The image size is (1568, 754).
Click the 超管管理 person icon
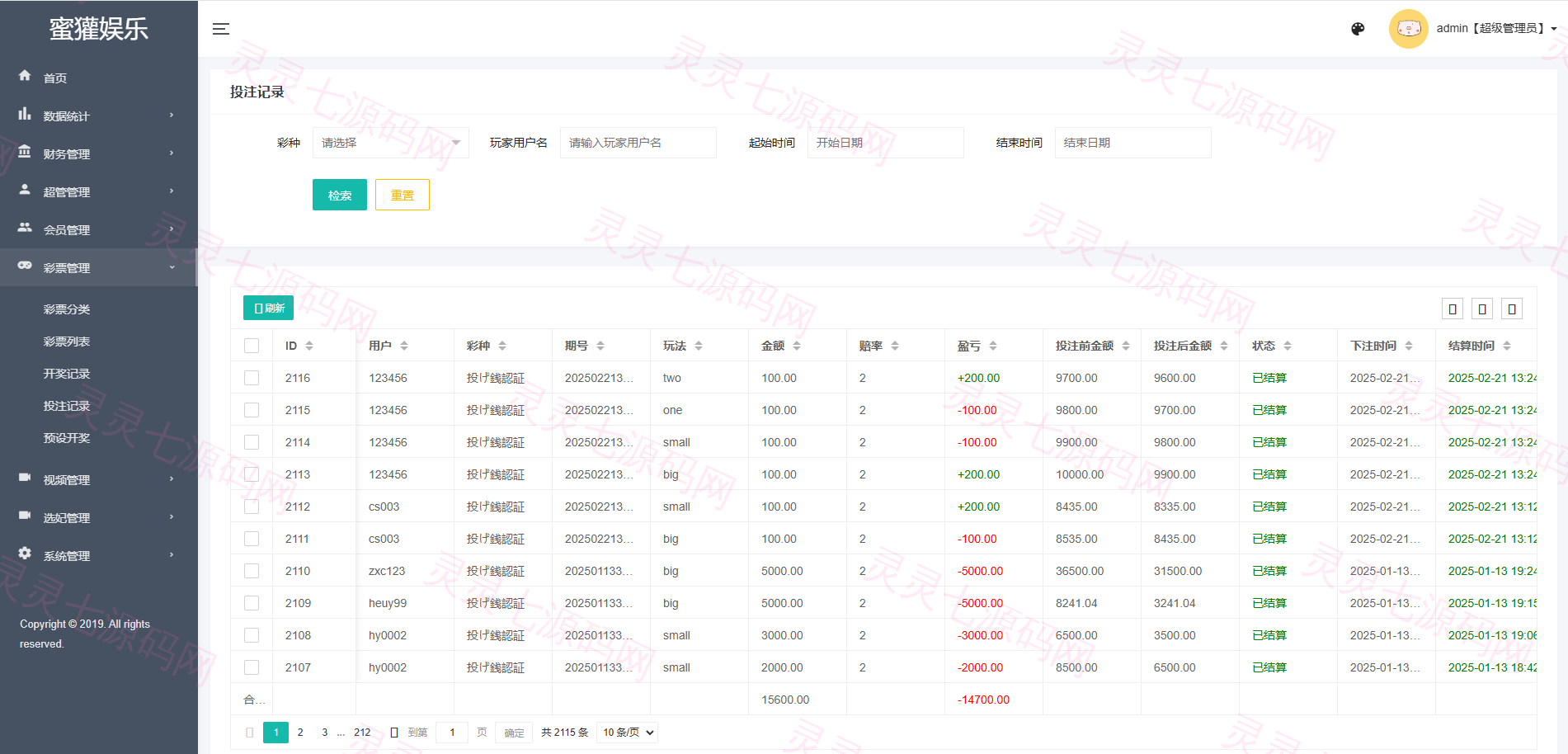pos(25,191)
